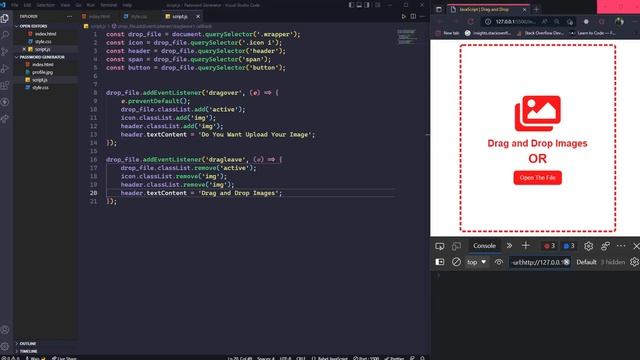
Task: Click the Open The File button
Action: tap(538, 178)
